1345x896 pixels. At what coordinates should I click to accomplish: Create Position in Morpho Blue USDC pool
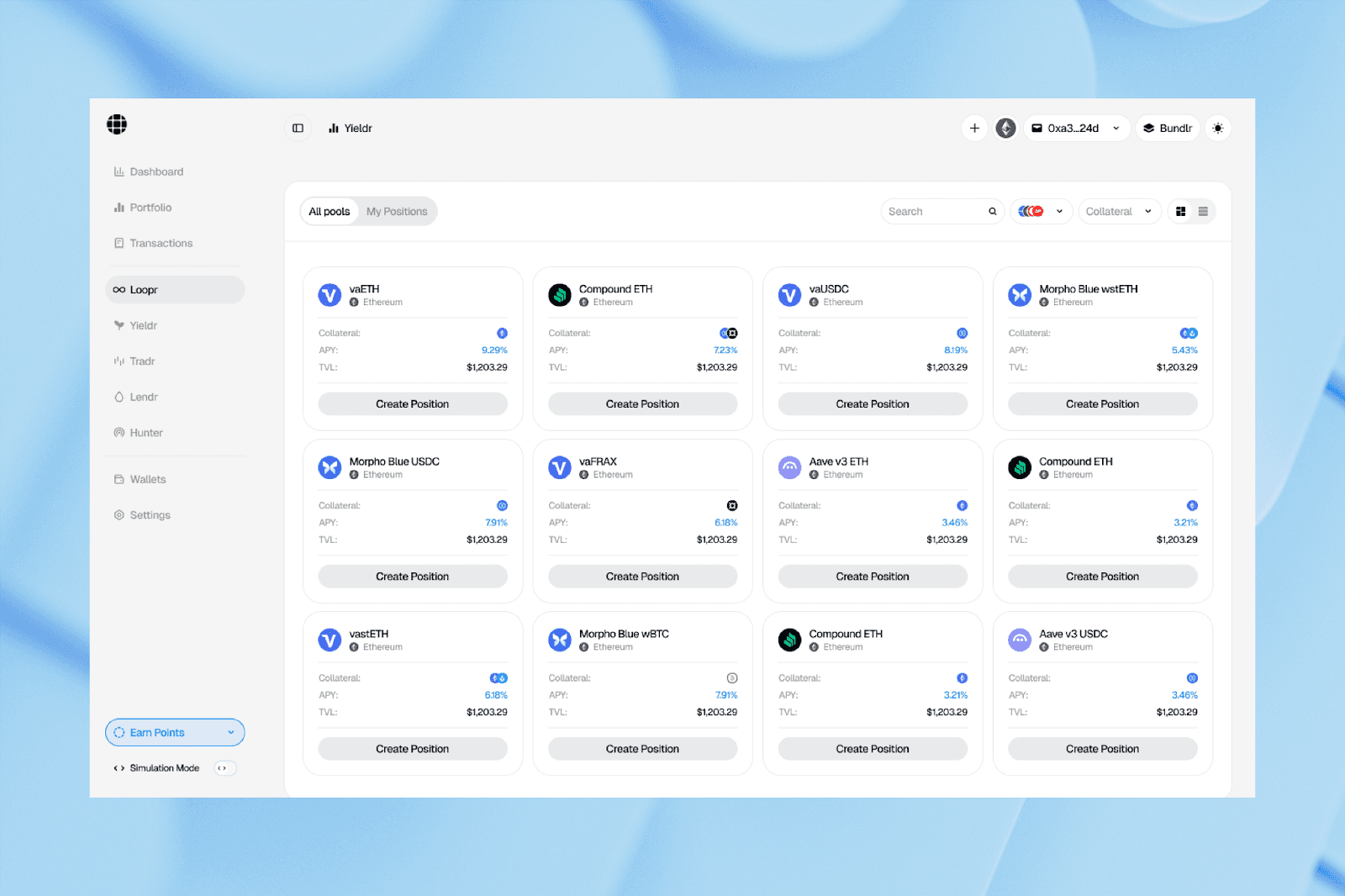pos(413,577)
